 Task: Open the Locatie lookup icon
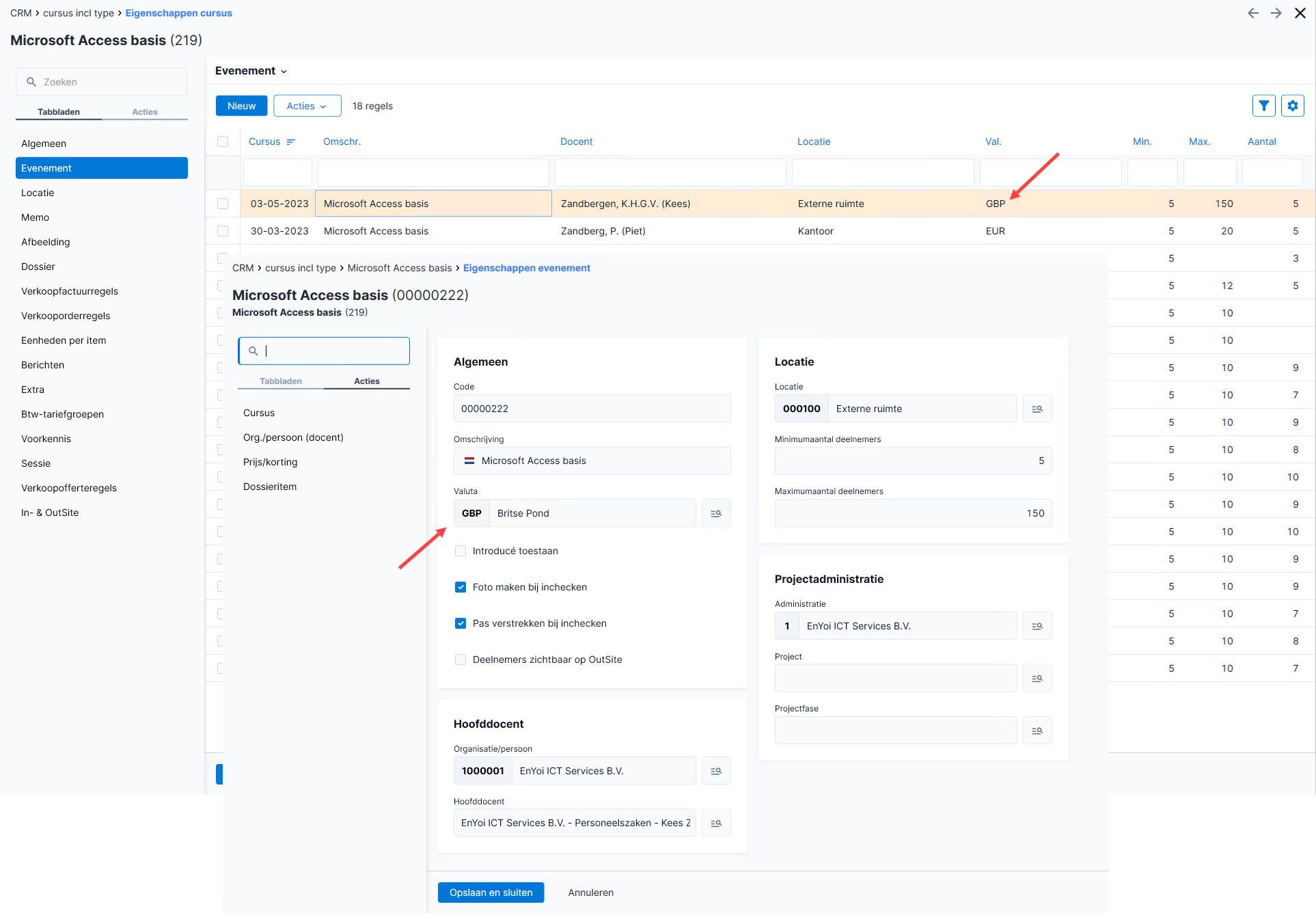1037,409
